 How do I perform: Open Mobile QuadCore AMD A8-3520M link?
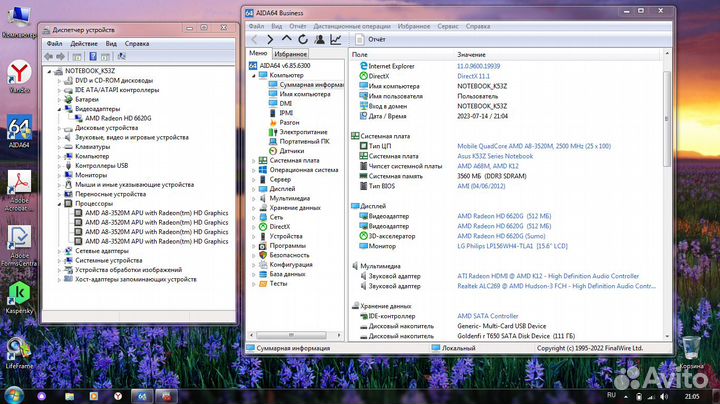(x=534, y=146)
